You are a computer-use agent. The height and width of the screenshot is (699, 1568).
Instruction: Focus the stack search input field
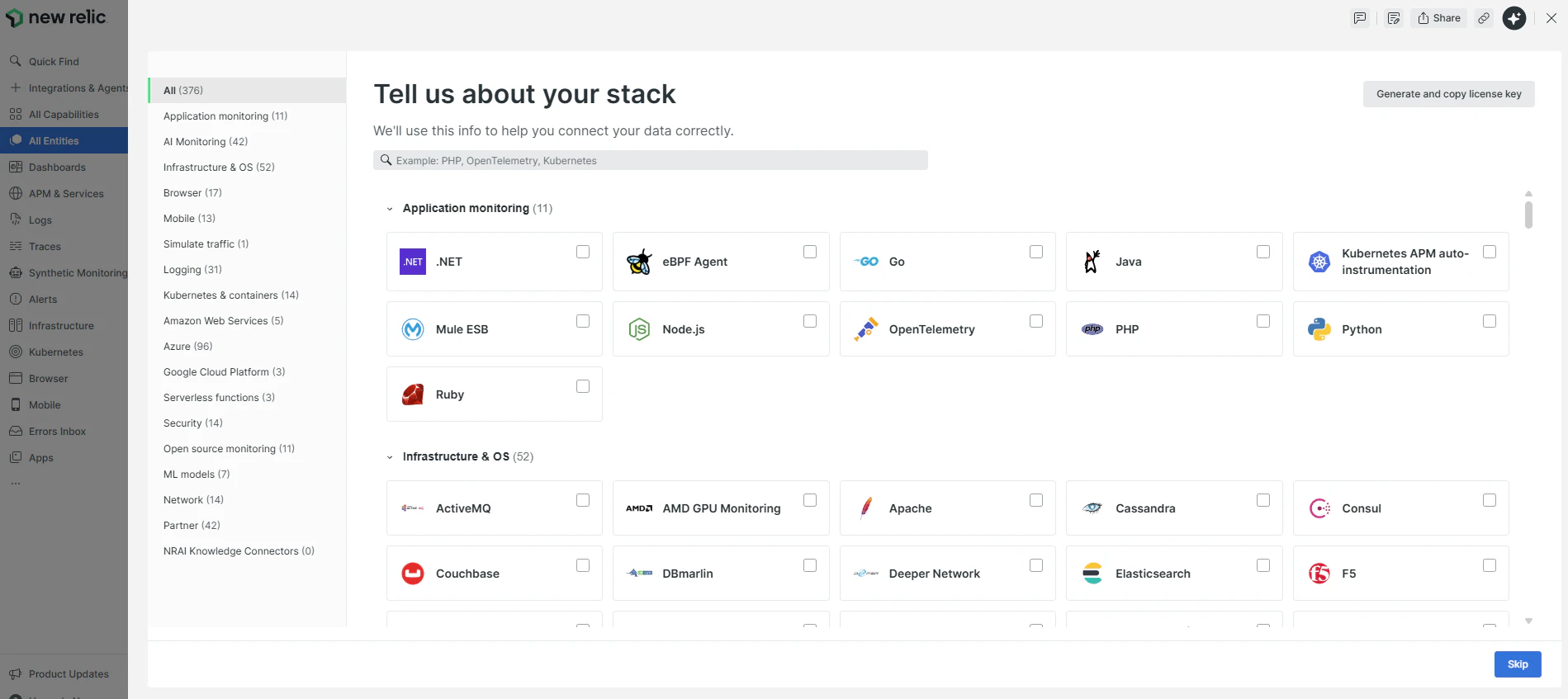[651, 161]
